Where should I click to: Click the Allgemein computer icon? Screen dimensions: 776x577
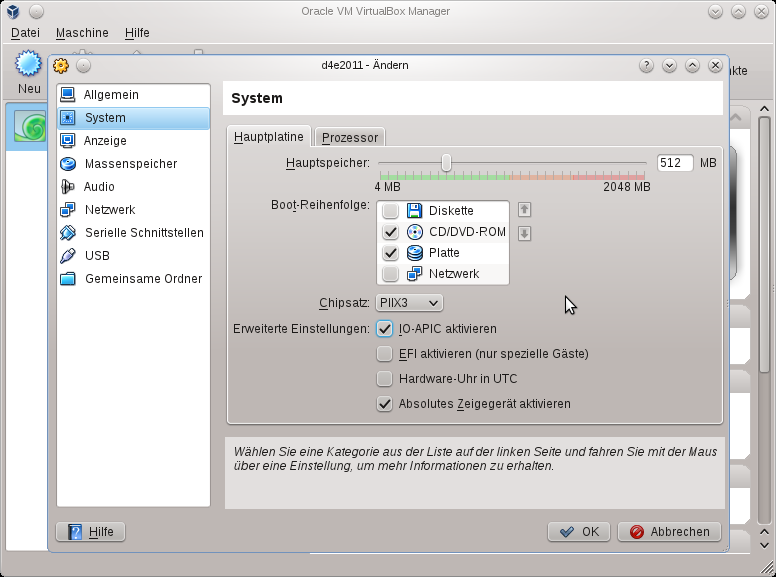coord(68,95)
